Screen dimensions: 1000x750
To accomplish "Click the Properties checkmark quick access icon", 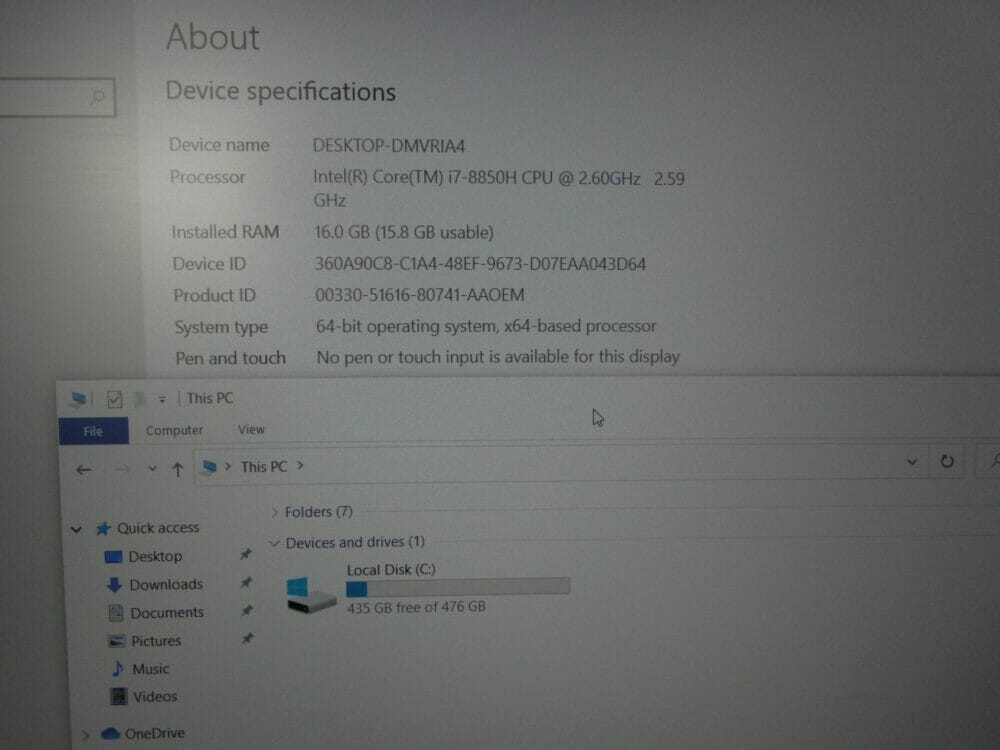I will (x=115, y=399).
